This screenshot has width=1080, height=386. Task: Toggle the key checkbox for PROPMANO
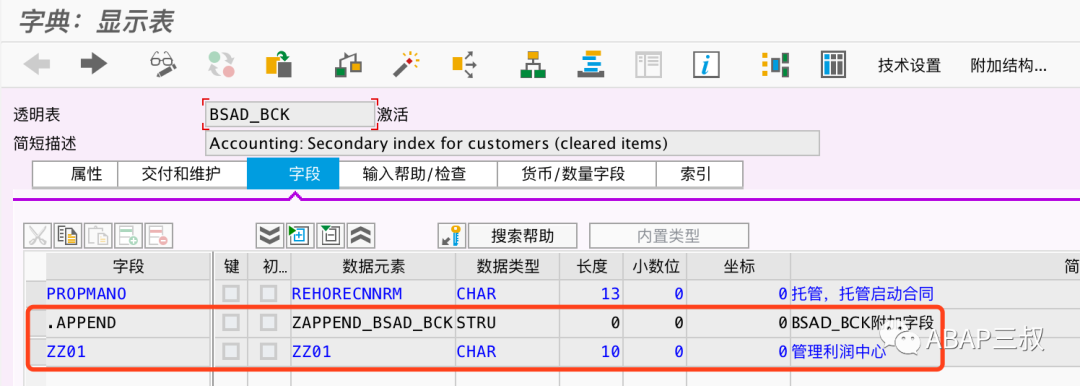(231, 294)
